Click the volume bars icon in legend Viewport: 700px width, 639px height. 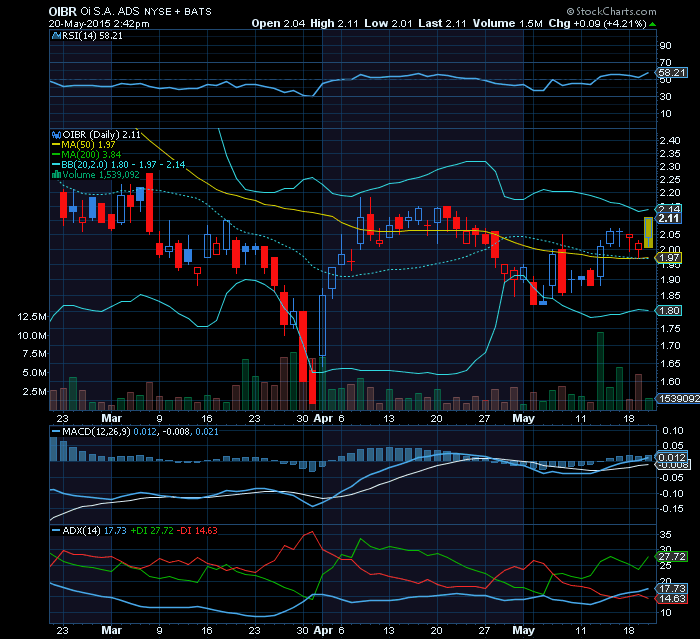tap(57, 175)
